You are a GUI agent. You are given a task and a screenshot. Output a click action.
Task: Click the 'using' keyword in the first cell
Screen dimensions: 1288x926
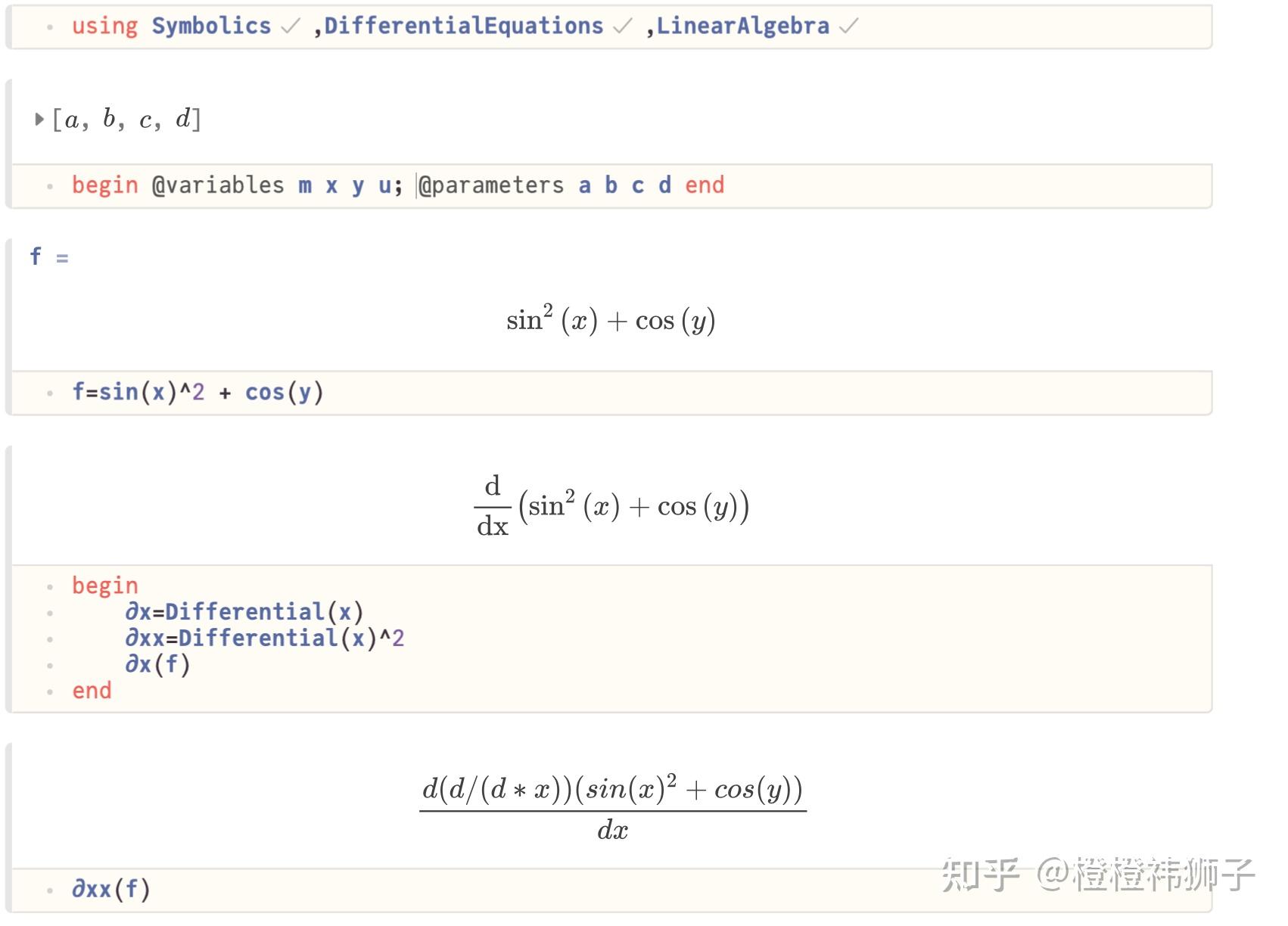click(104, 26)
